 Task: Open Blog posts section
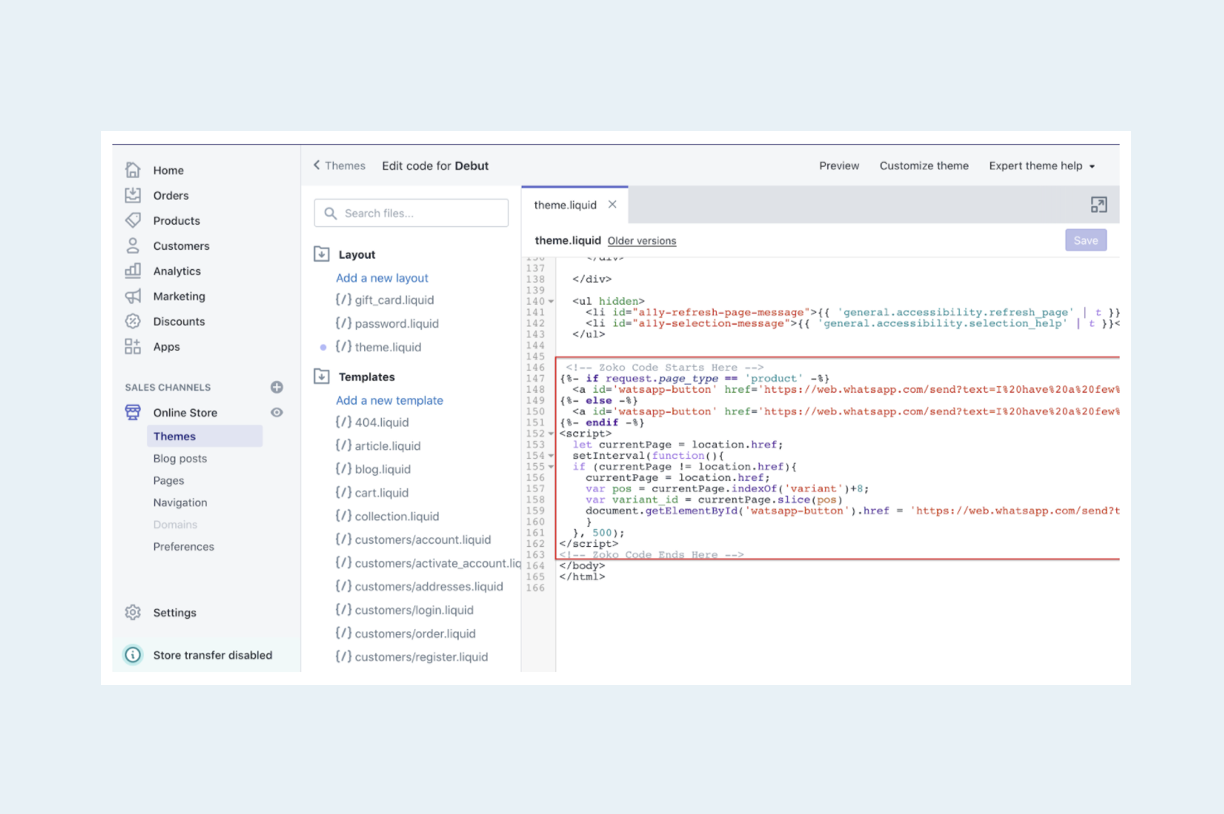180,458
